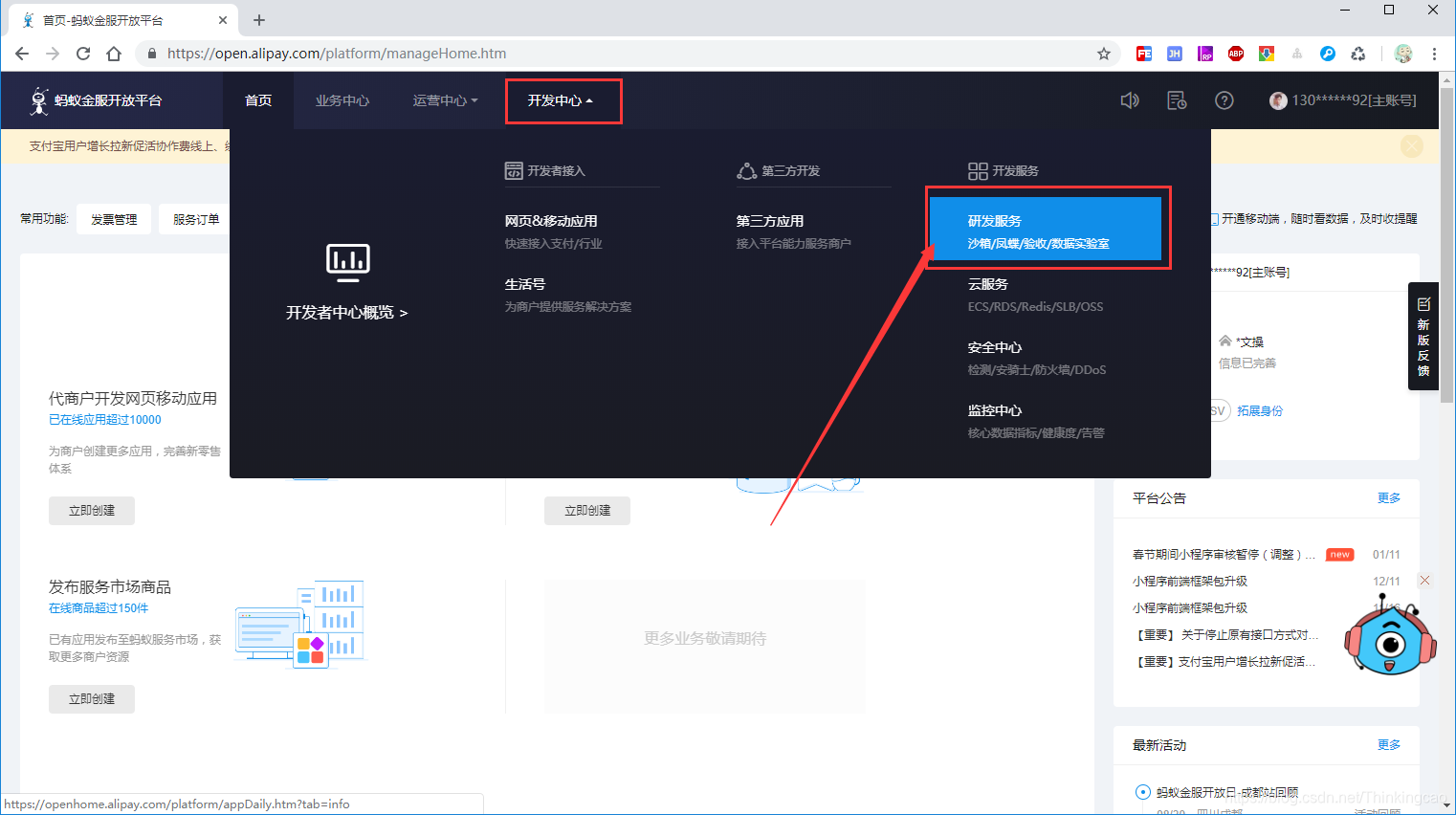Image resolution: width=1456 pixels, height=815 pixels.
Task: Click the red FE extension icon
Action: (x=1144, y=54)
